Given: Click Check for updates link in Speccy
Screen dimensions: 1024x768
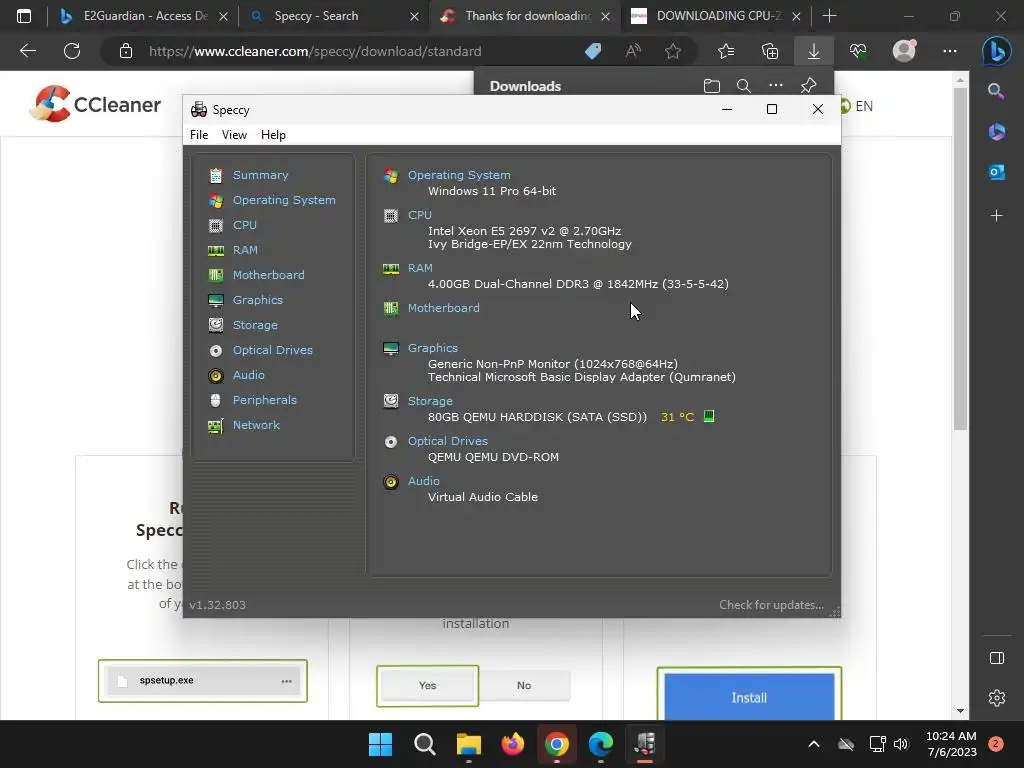Looking at the screenshot, I should click(x=771, y=605).
